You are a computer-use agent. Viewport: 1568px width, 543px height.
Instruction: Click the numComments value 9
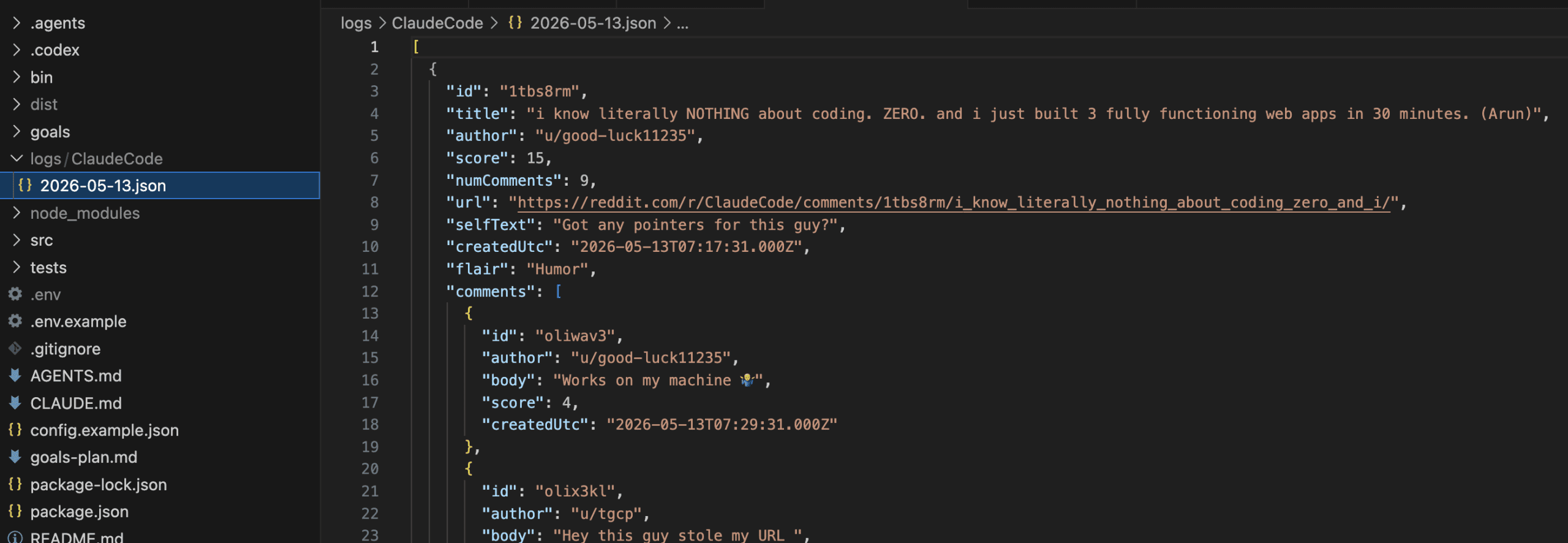(x=584, y=181)
